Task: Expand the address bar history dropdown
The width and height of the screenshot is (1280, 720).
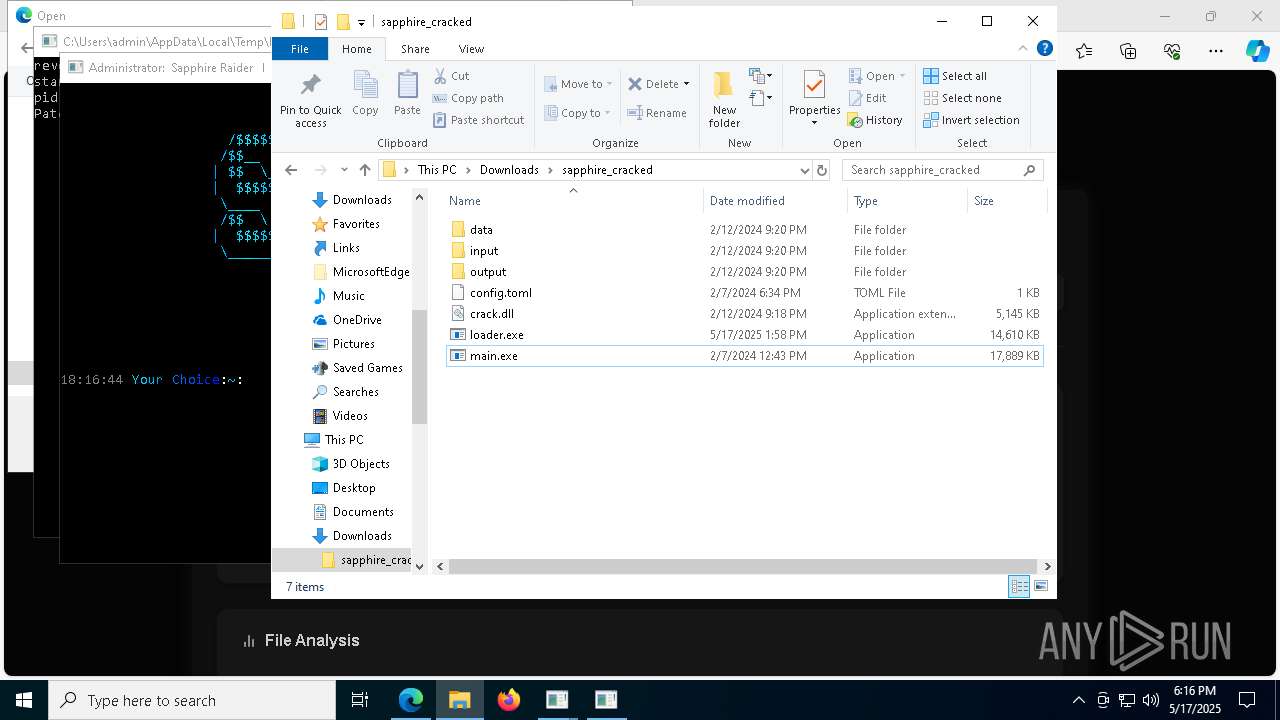Action: point(804,170)
